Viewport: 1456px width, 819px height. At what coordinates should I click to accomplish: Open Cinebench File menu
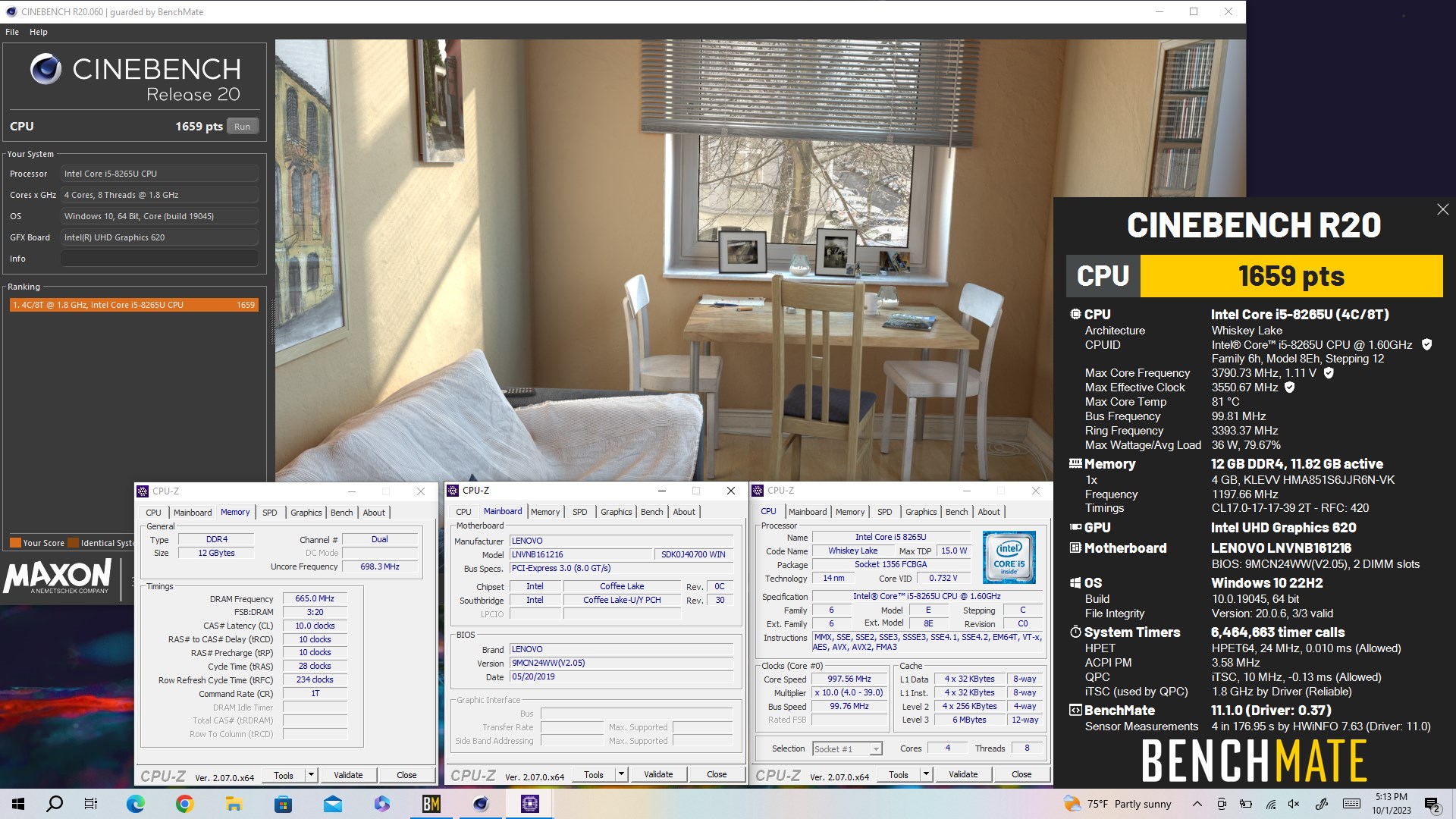[x=12, y=32]
